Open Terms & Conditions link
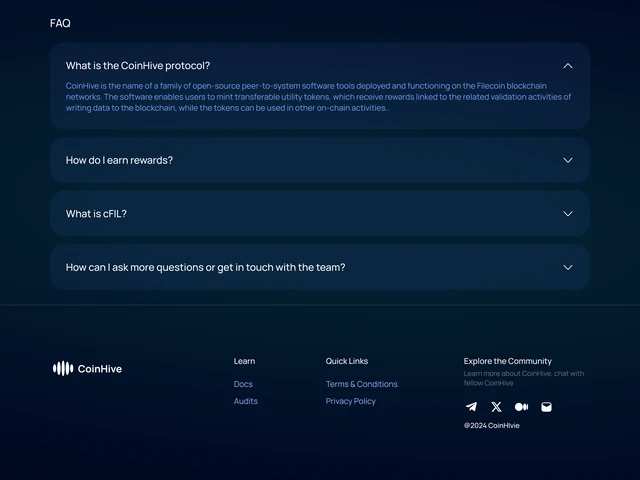The width and height of the screenshot is (640, 480). [x=362, y=384]
